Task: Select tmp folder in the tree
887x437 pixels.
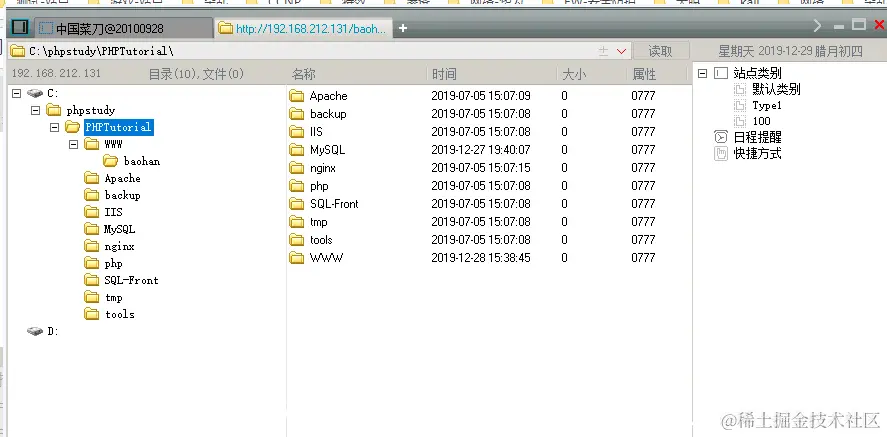Action: point(114,297)
